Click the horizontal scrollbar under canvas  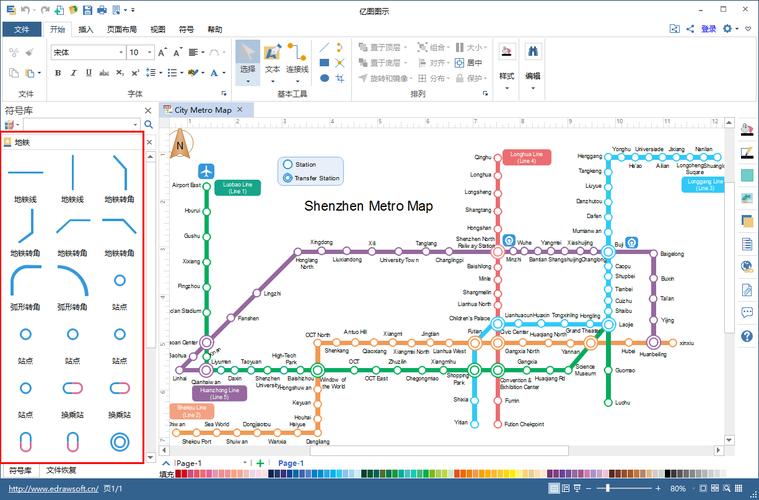pyautogui.click(x=439, y=451)
